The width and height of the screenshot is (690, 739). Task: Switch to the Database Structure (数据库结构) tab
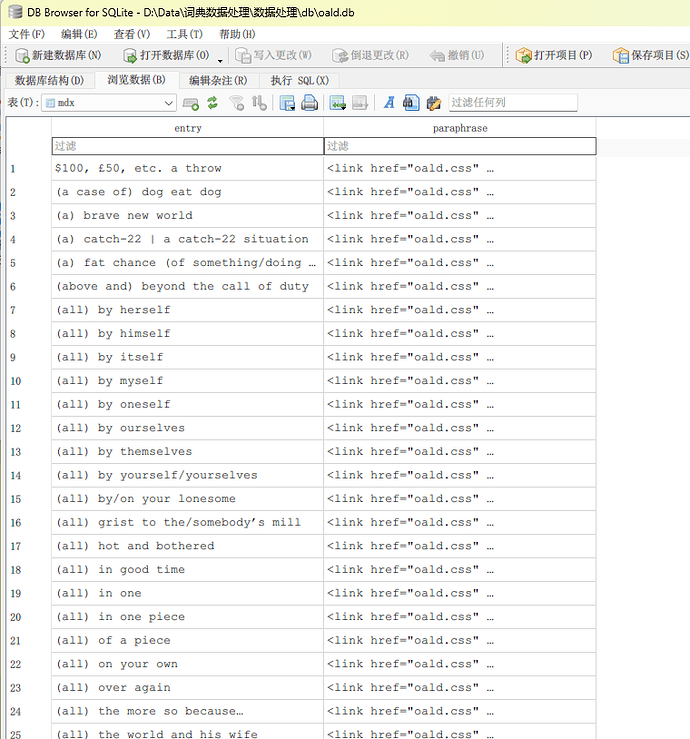point(49,81)
